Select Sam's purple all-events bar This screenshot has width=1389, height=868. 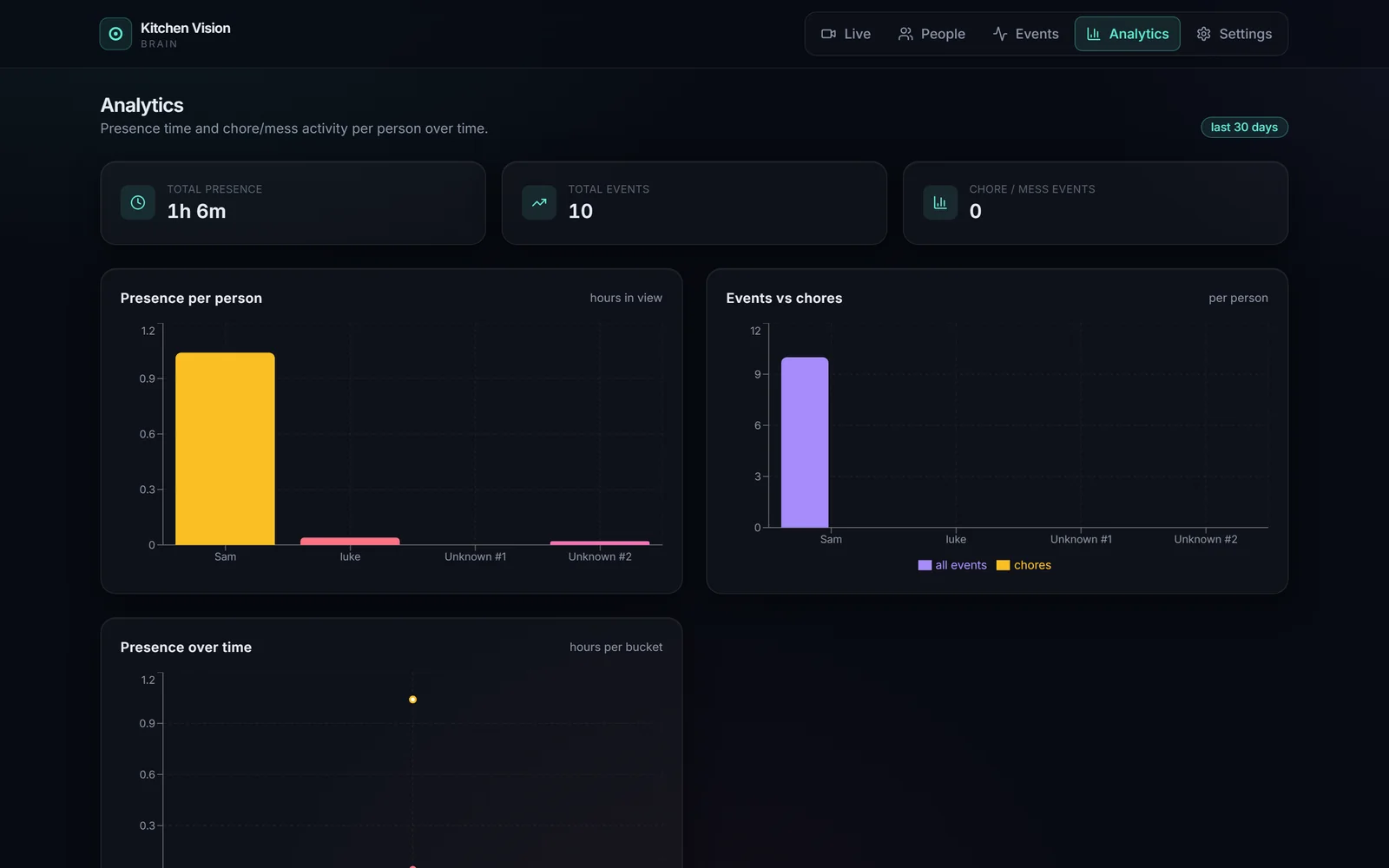805,443
